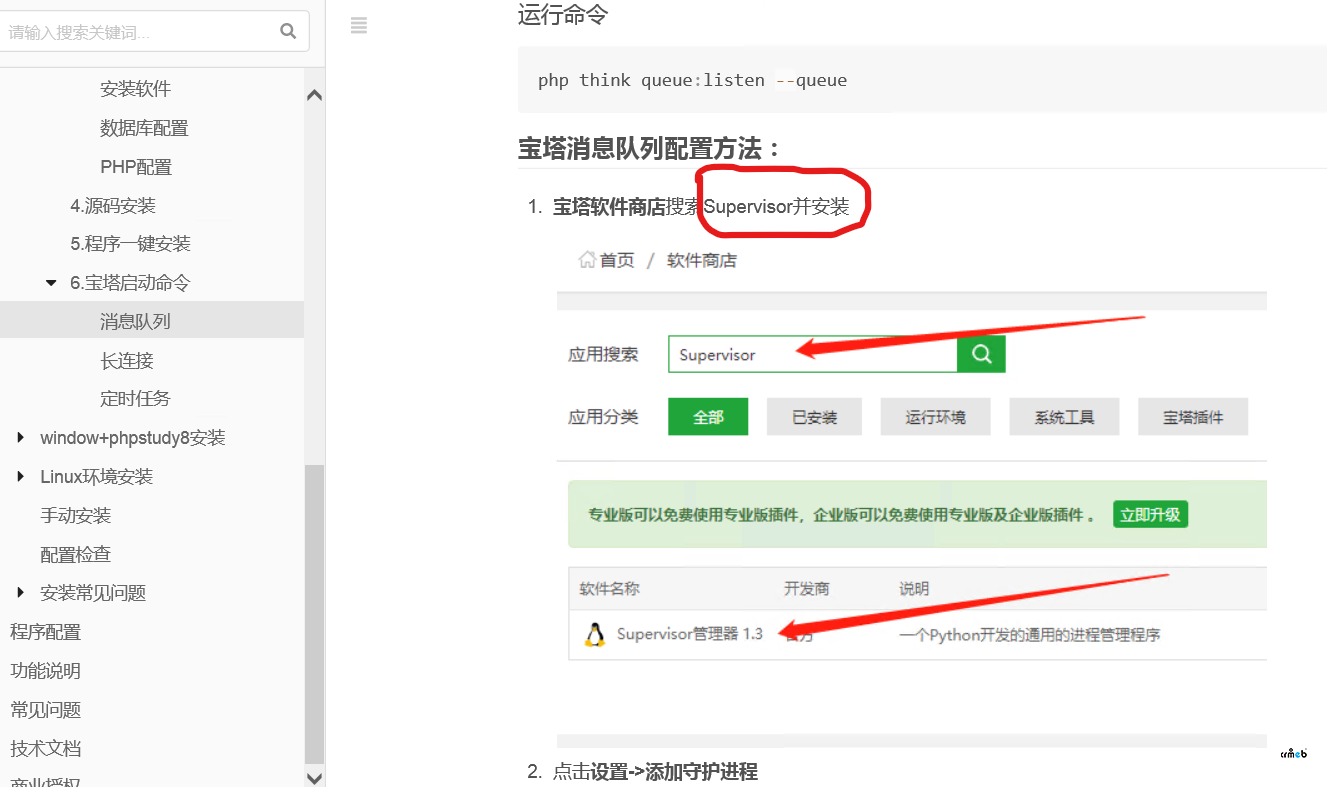Expand the 安装常见问题 node
The height and width of the screenshot is (787, 1327).
point(21,592)
